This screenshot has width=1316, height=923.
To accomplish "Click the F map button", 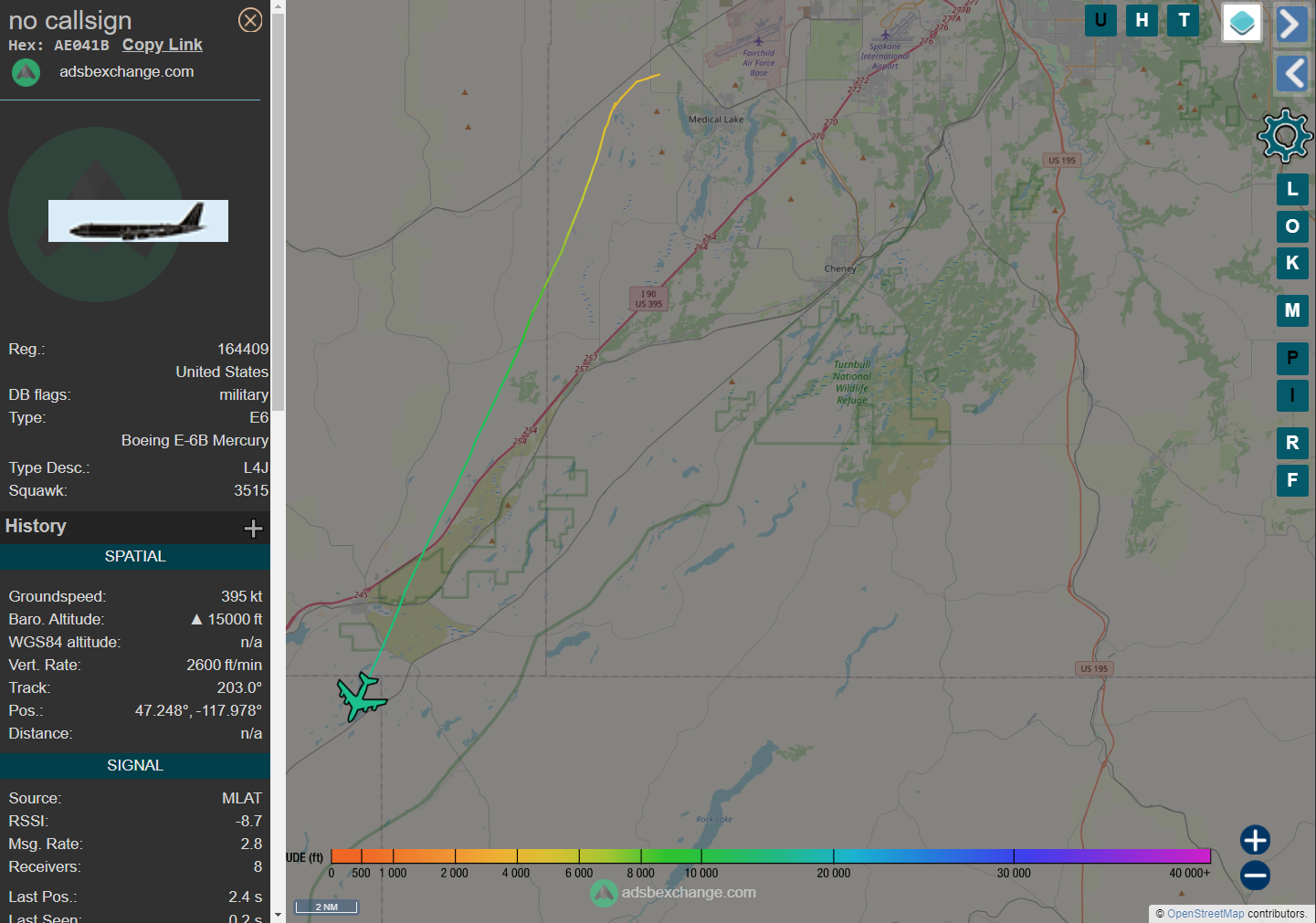I will [1292, 480].
